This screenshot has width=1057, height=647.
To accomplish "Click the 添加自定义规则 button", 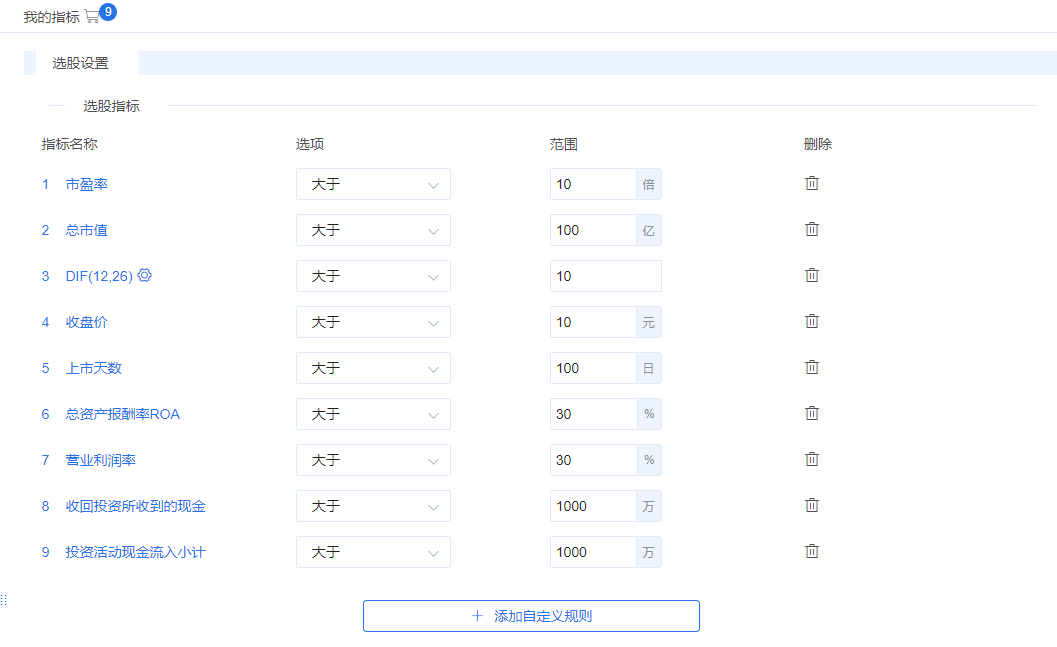I will point(530,615).
